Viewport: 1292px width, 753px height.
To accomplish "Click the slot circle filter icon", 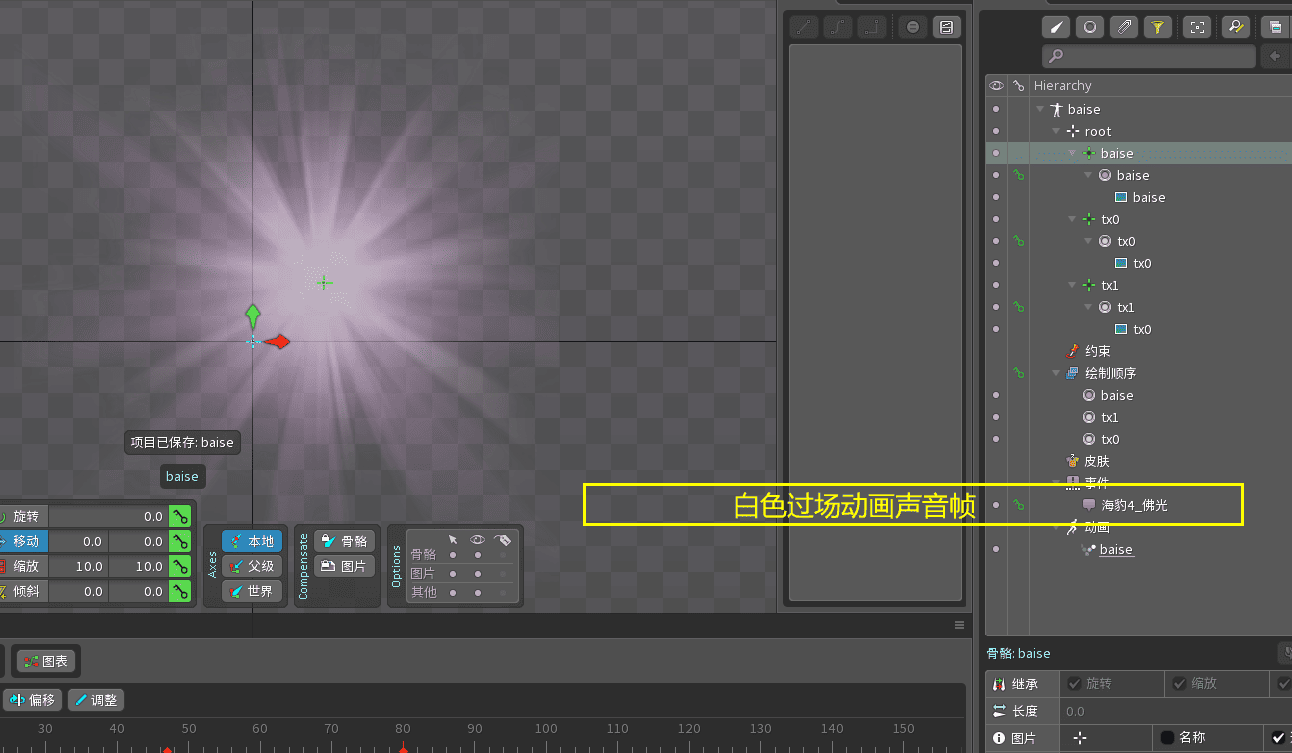I will point(1091,28).
